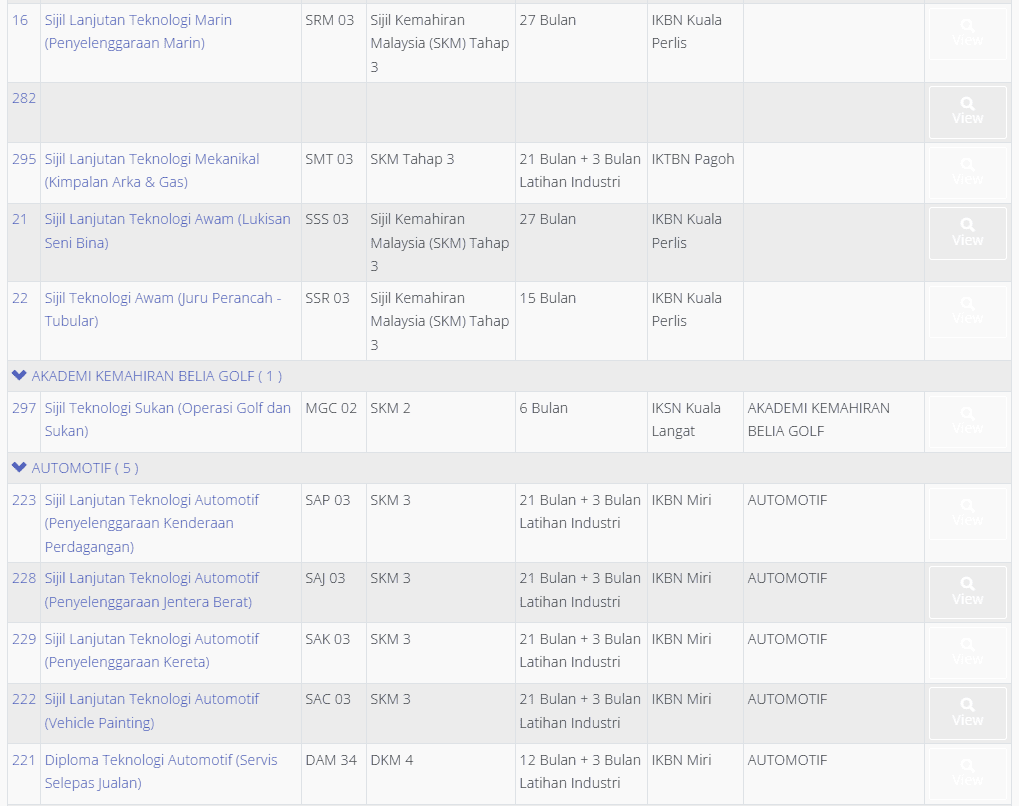This screenshot has height=806, width=1019.
Task: Click View icon in row 282
Action: tap(967, 111)
